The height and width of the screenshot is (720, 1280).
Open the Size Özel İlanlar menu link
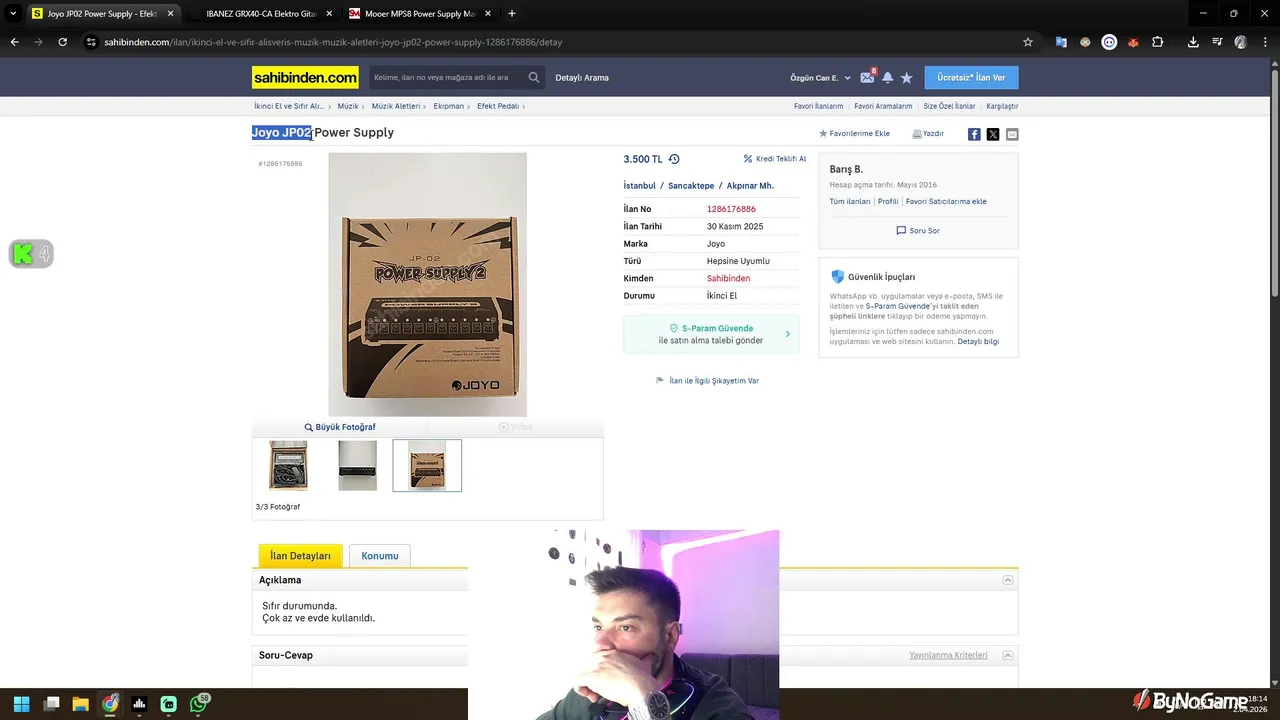click(949, 106)
